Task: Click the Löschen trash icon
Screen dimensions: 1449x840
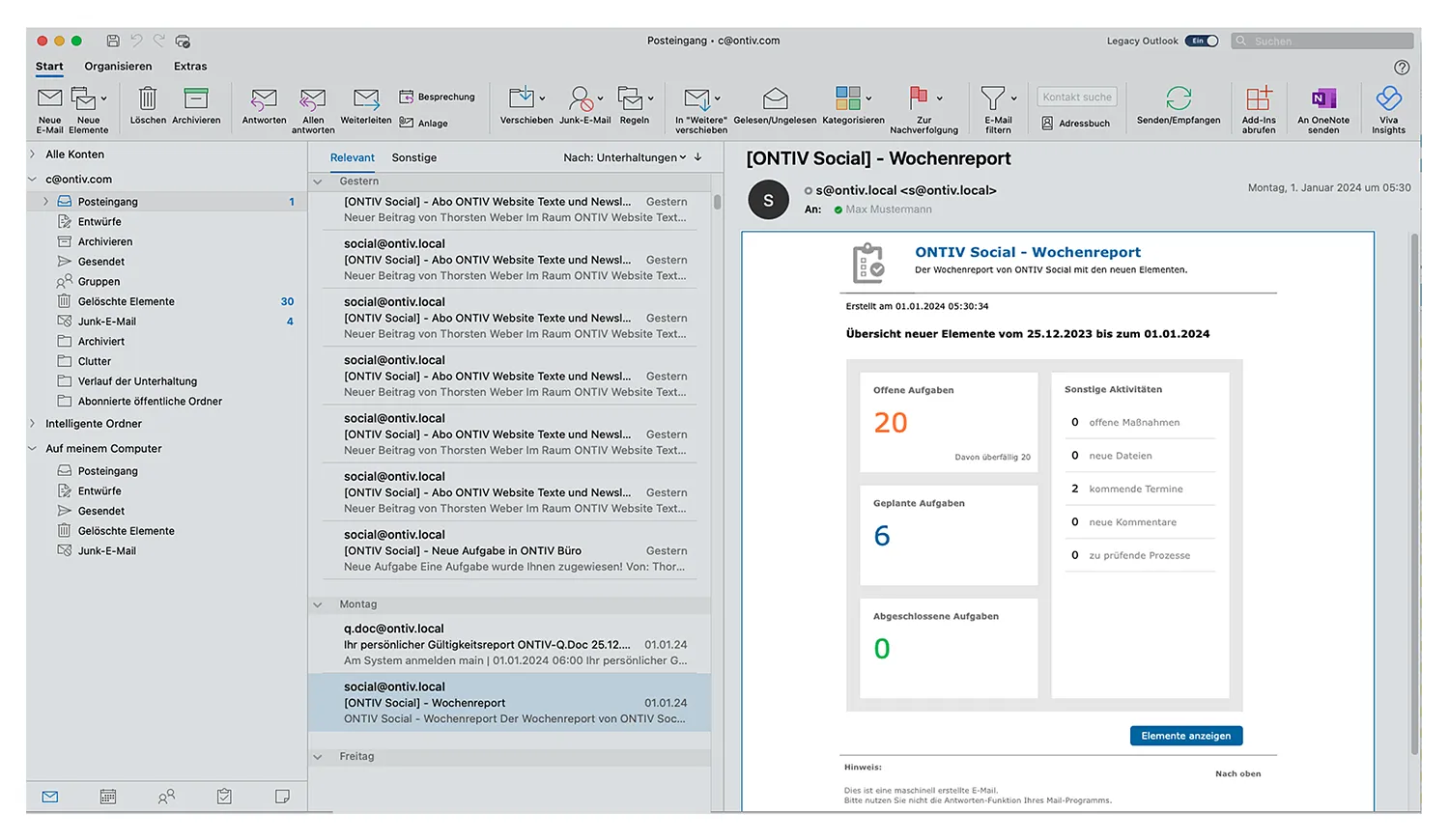Action: coord(148,99)
